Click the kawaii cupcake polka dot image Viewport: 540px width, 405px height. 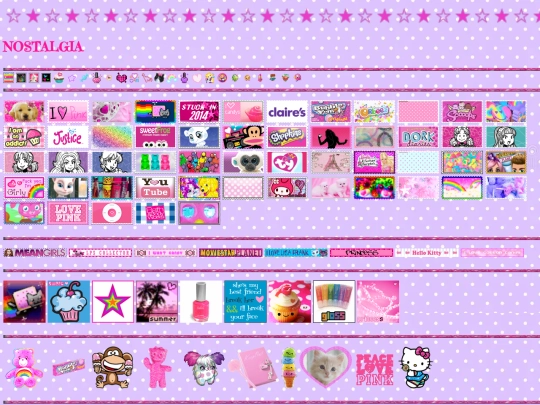click(290, 302)
